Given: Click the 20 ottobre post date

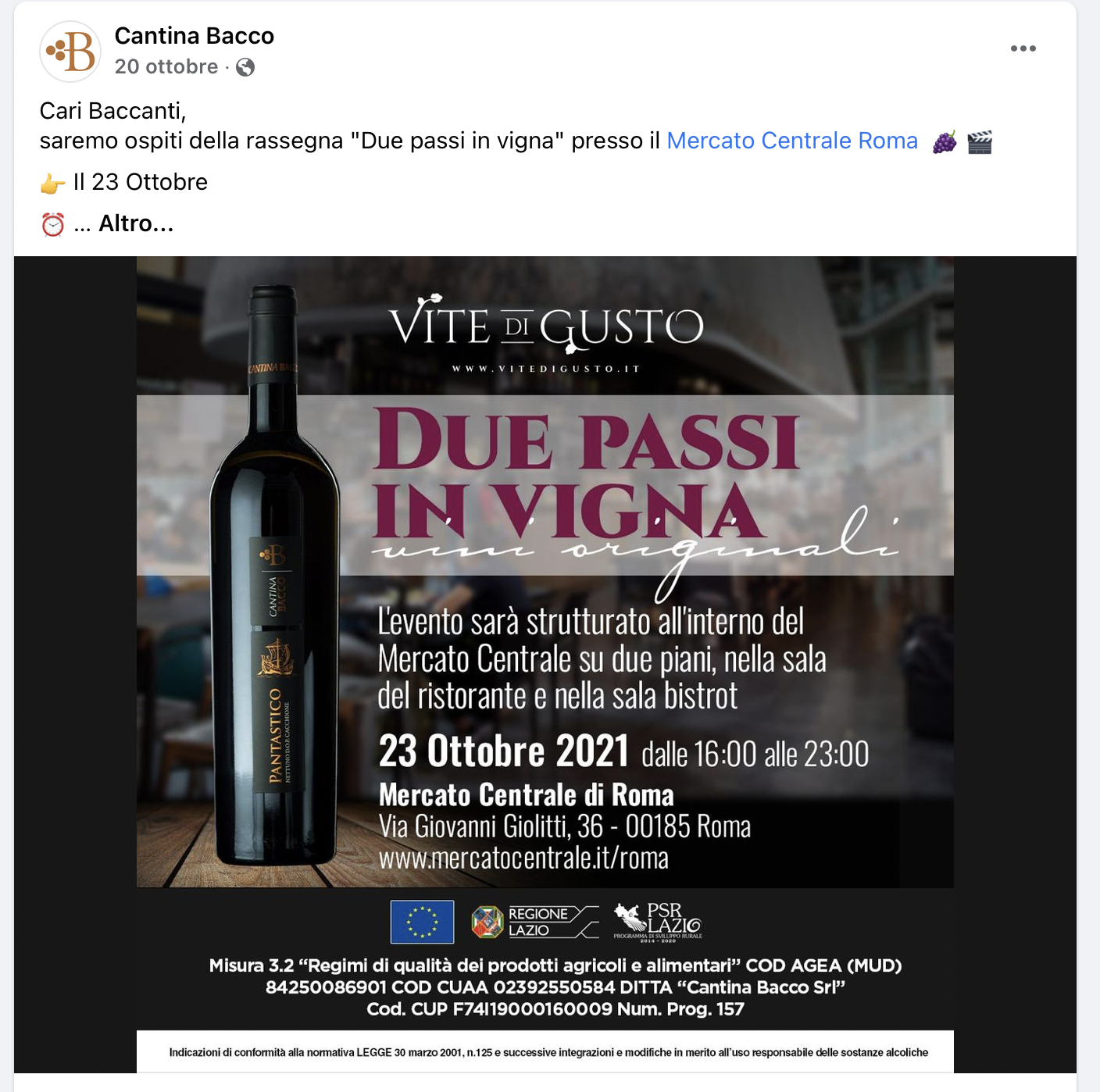Looking at the screenshot, I should (166, 67).
